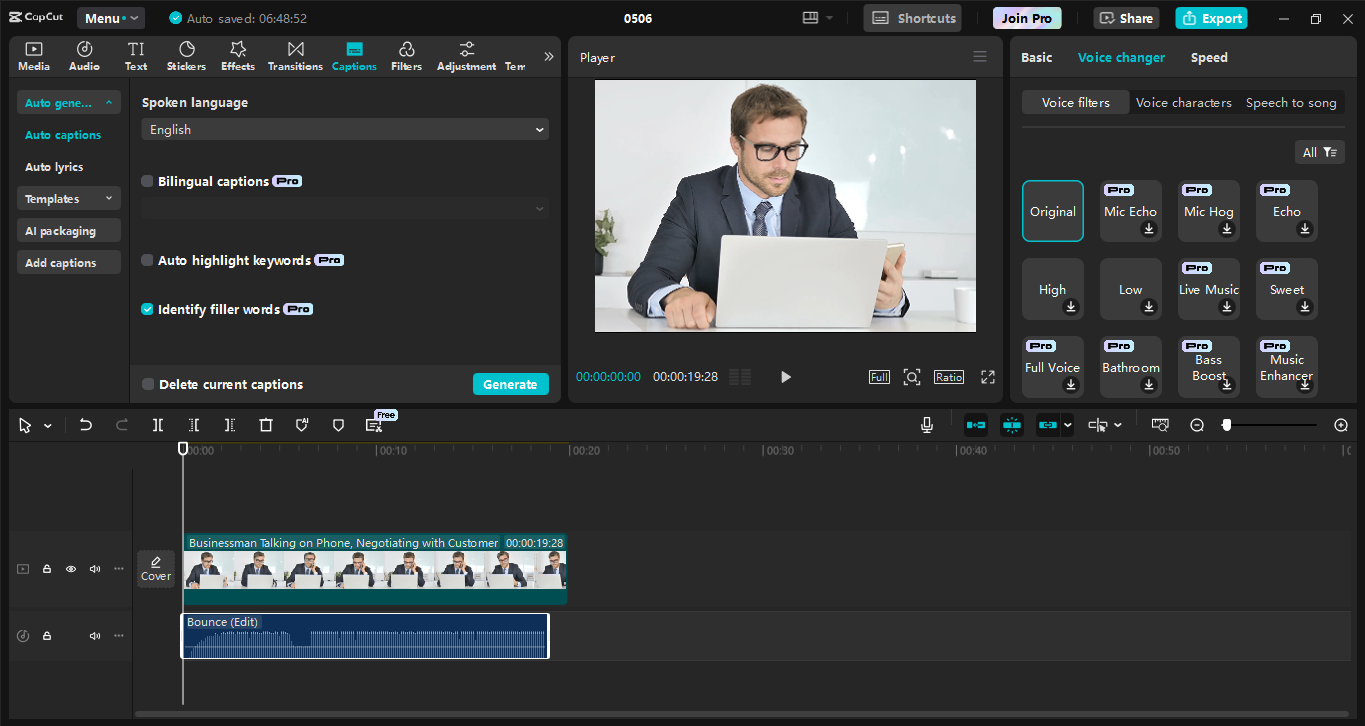Image resolution: width=1365 pixels, height=726 pixels.
Task: Click the Delete icon in the timeline toolbar
Action: tap(265, 424)
